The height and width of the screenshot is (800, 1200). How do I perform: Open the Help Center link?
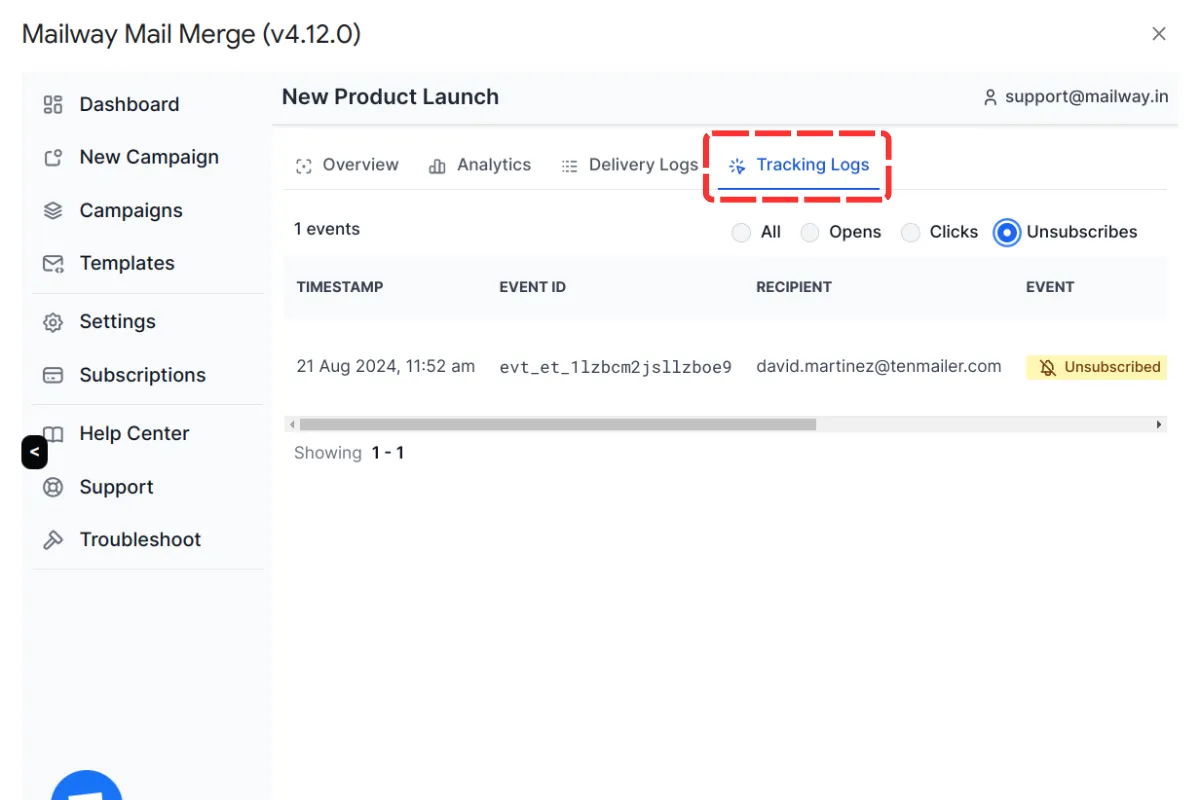pos(134,434)
